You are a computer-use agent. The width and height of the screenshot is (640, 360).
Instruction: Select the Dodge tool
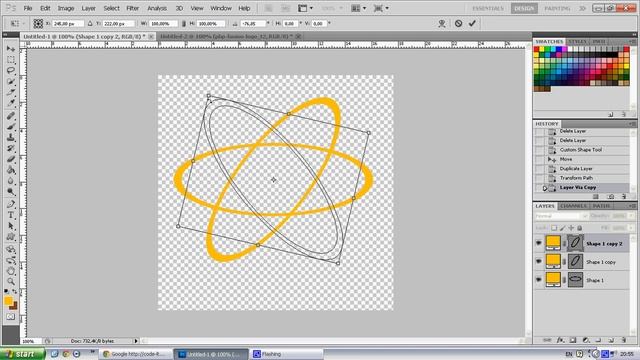click(11, 191)
